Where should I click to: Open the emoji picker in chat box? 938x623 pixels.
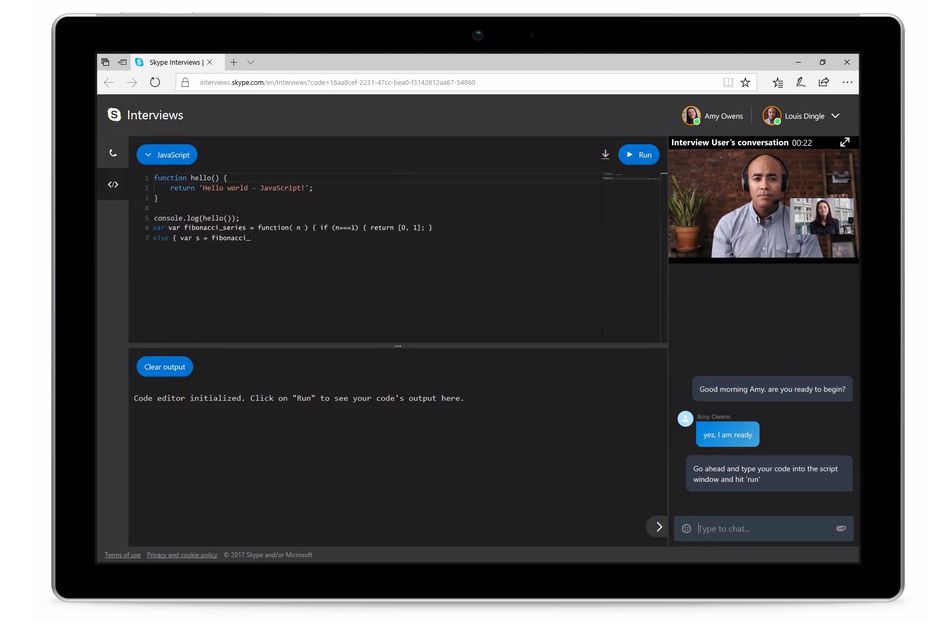pos(686,528)
